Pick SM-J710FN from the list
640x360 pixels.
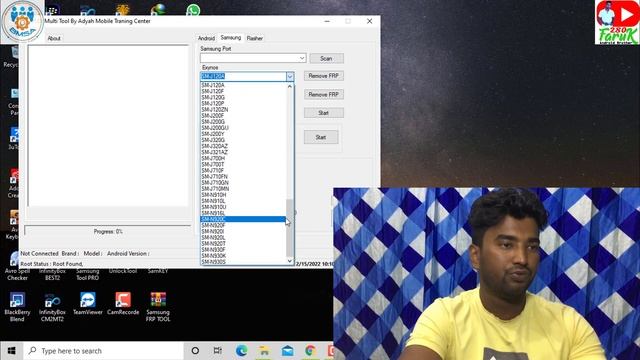(x=243, y=177)
